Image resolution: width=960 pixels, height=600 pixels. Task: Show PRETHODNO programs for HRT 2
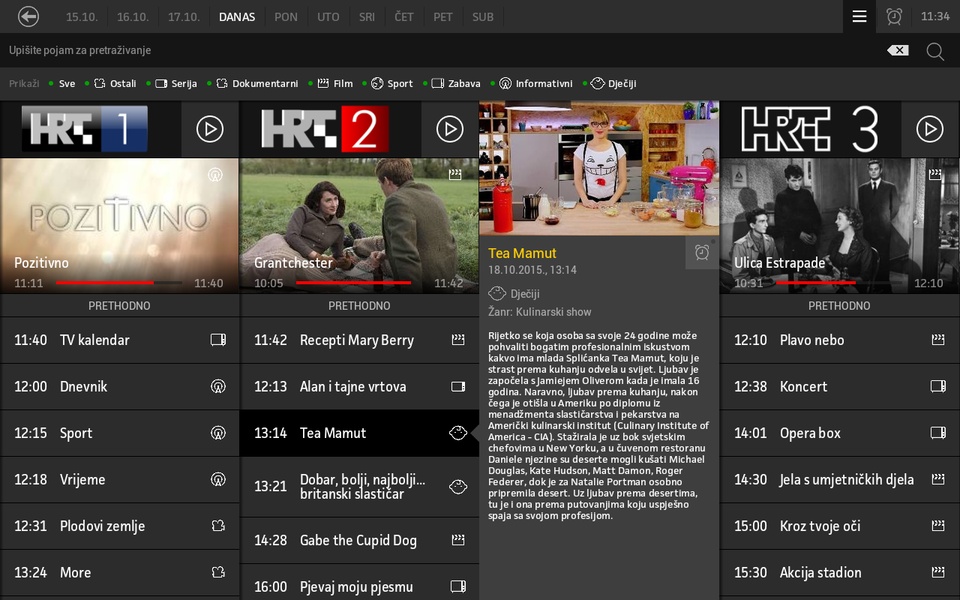pos(359,306)
